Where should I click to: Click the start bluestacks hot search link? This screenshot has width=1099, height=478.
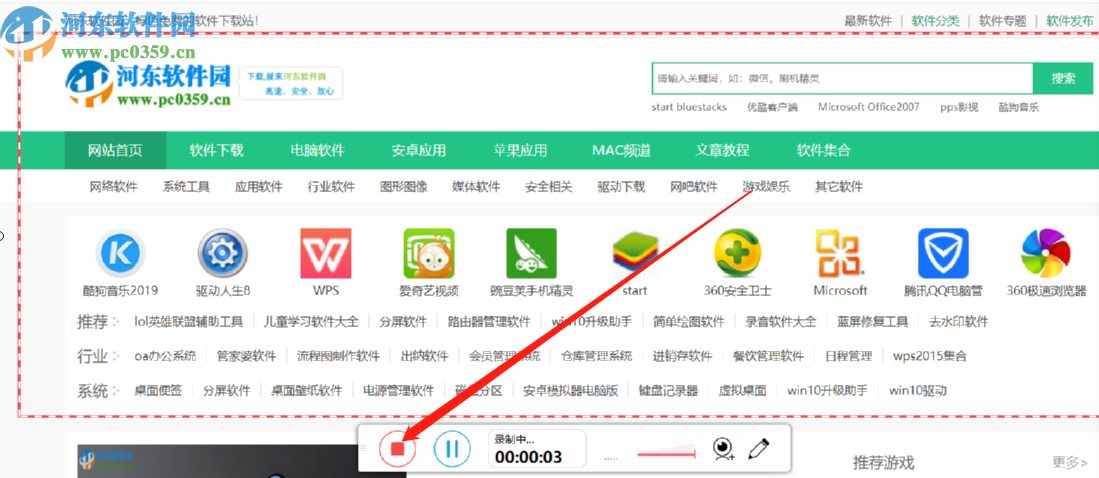tap(689, 107)
